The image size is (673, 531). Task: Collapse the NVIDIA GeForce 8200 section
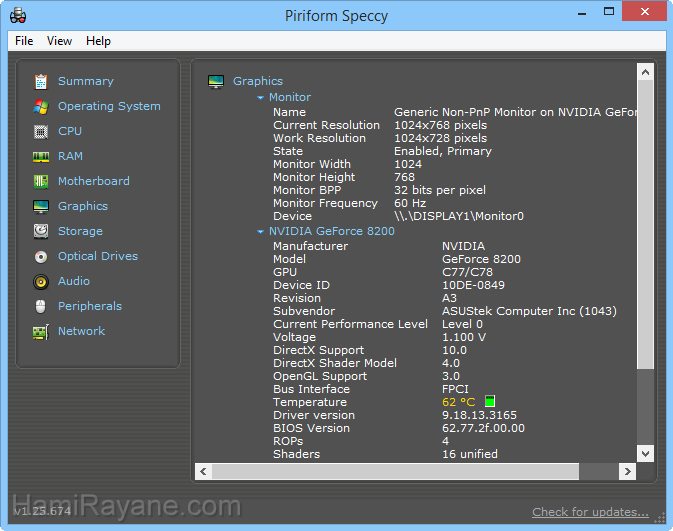point(260,232)
